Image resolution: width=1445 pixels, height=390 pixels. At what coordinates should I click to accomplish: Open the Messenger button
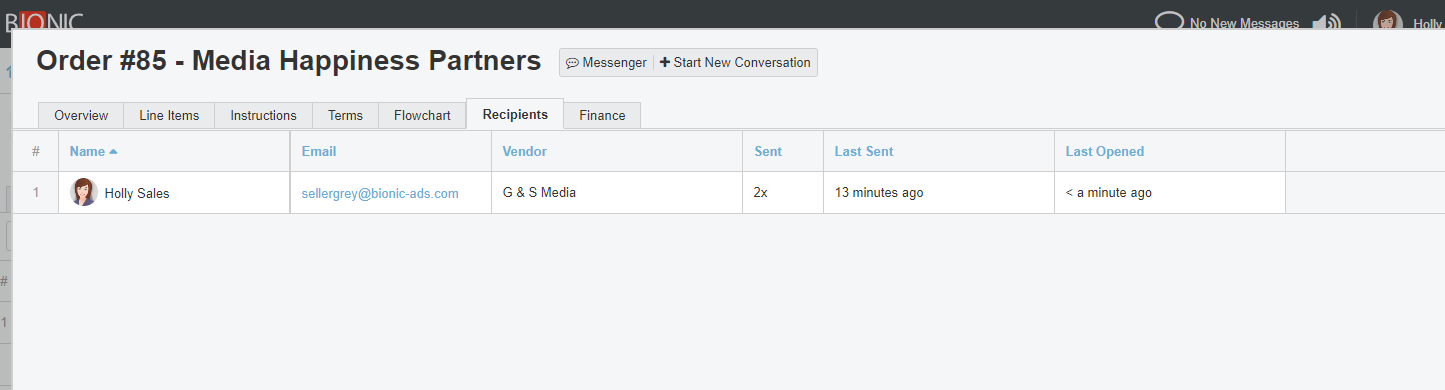coord(606,63)
